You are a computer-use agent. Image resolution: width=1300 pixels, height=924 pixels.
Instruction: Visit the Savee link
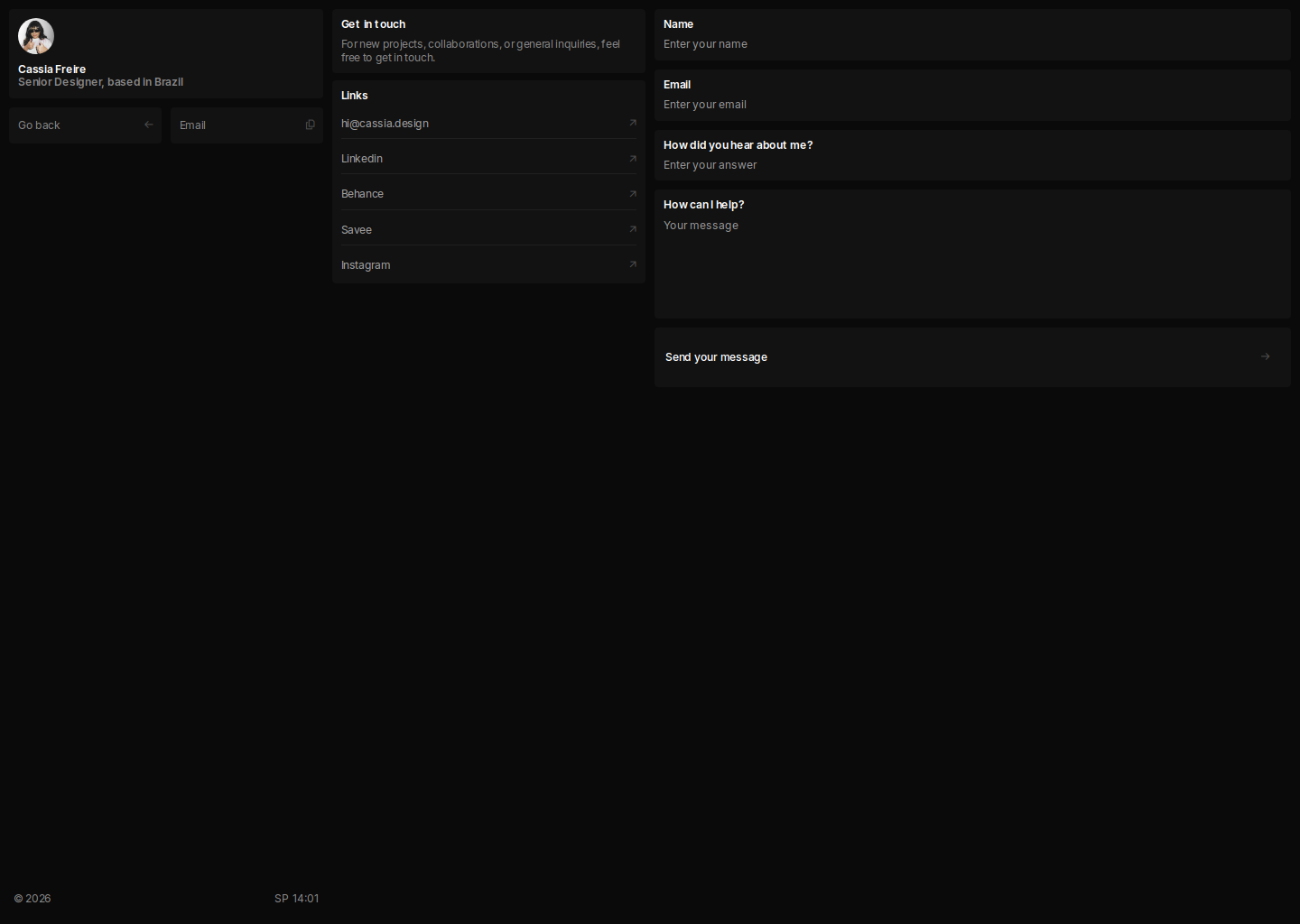(357, 230)
